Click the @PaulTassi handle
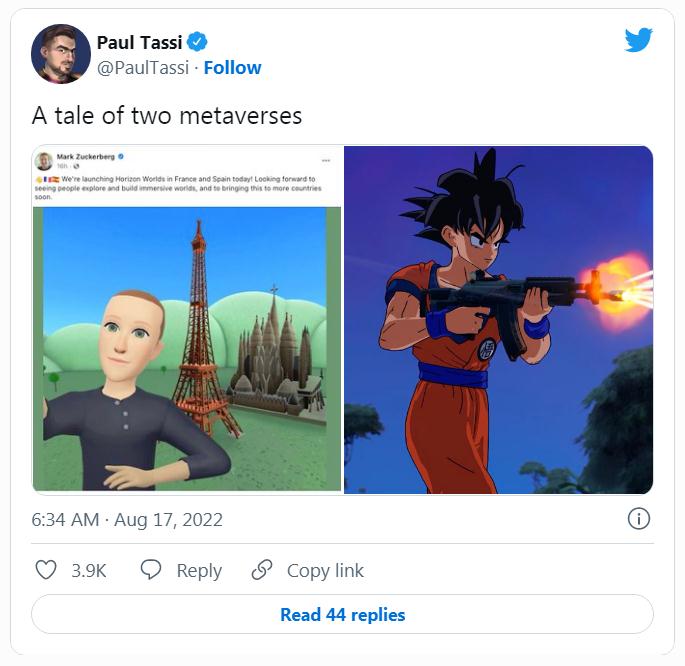Screen dimensions: 685x666 [143, 68]
